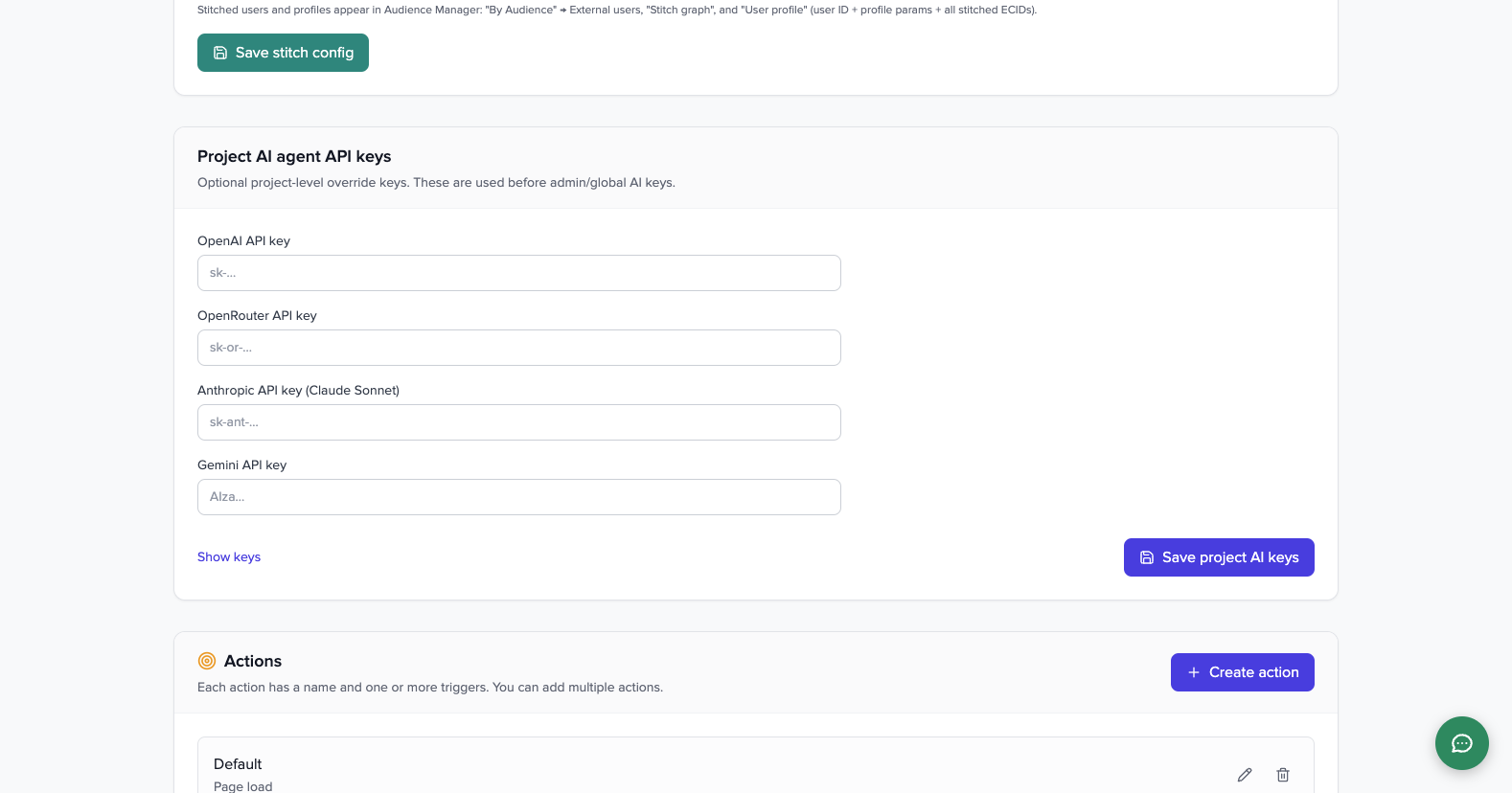
Task: Click the Save stitch config button
Action: click(283, 53)
